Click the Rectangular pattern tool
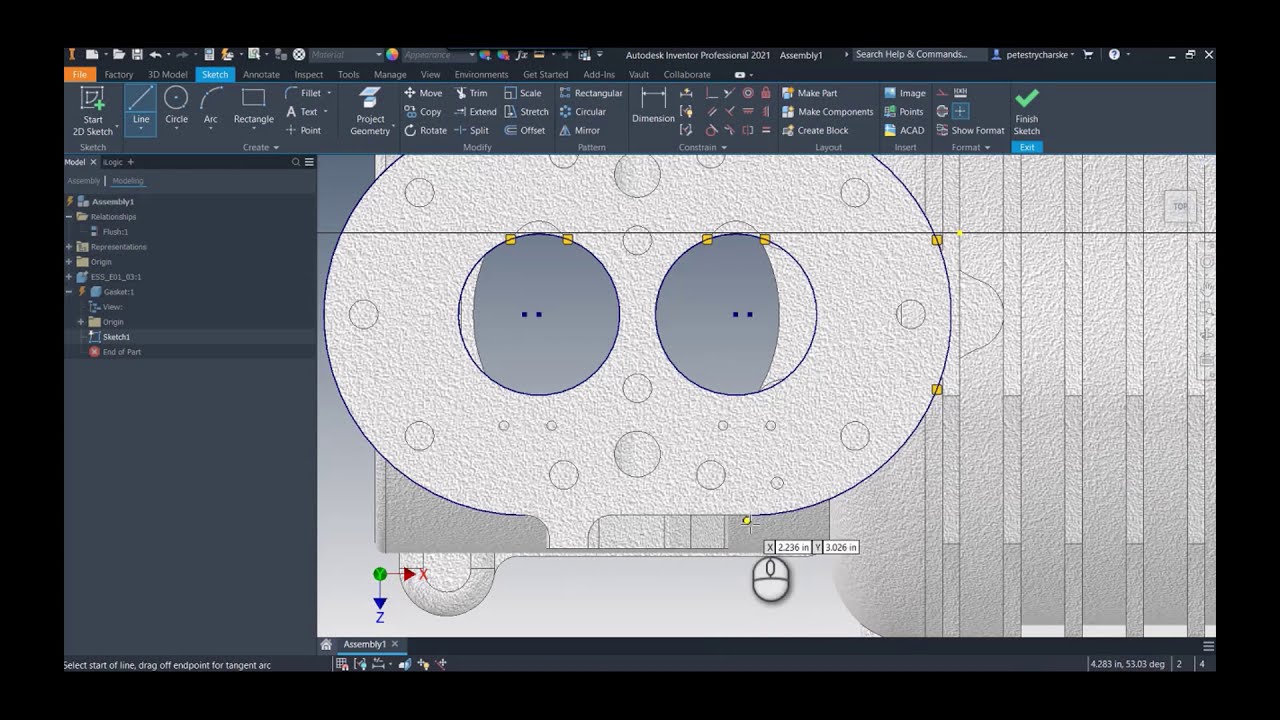 tap(590, 93)
